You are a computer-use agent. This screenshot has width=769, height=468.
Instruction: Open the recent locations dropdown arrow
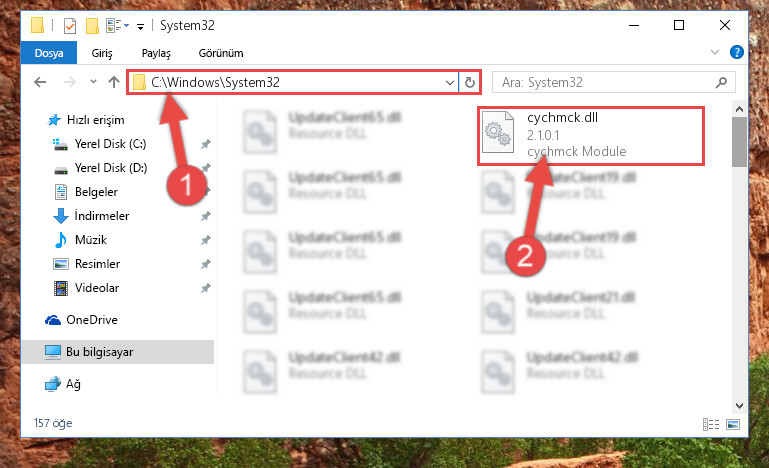(x=93, y=82)
